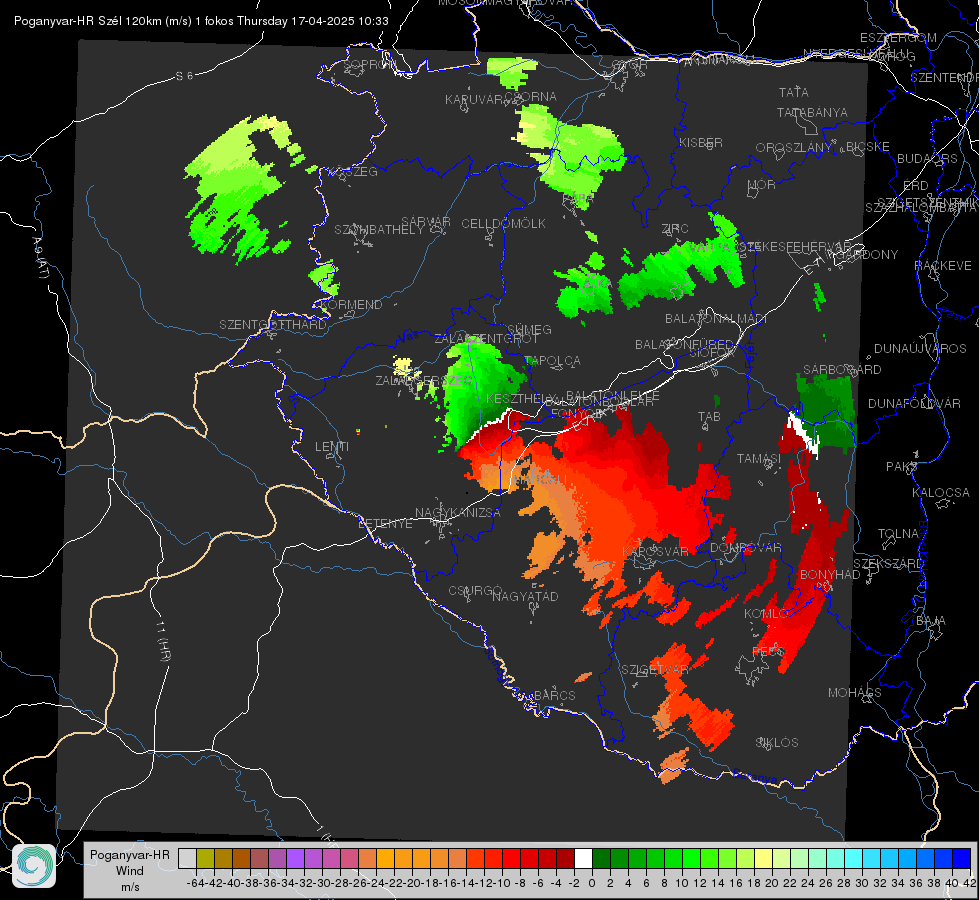Click the BONYHÁD label
The image size is (979, 900).
point(830,575)
